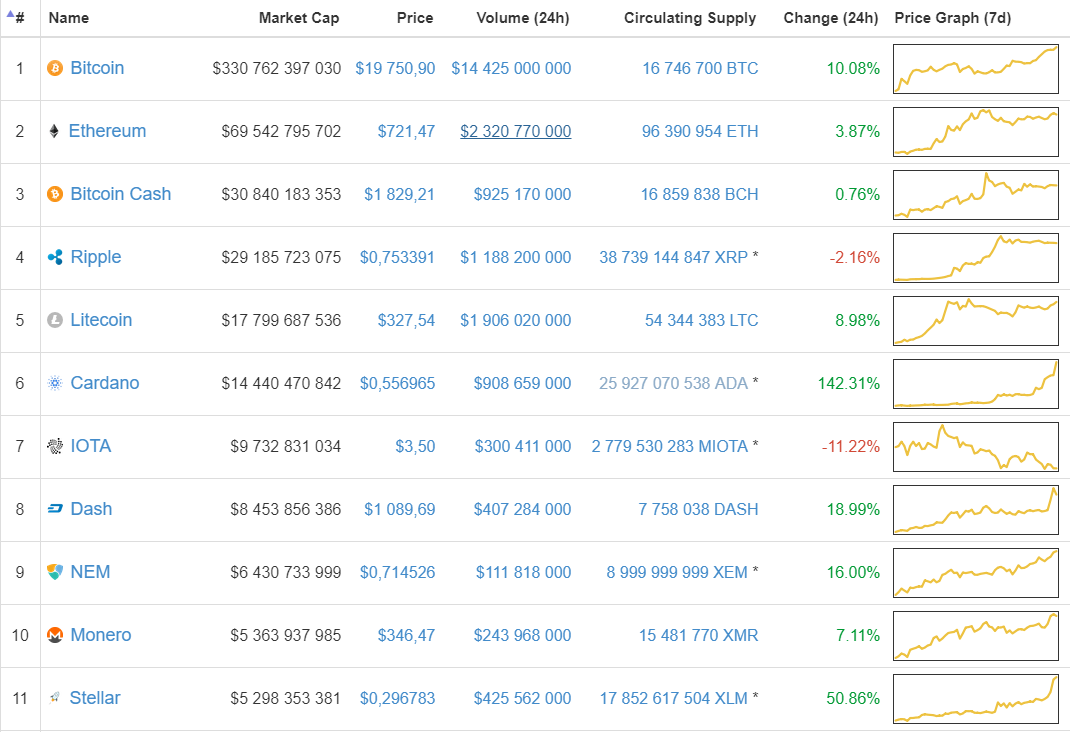1070x732 pixels.
Task: Click the Ripple triangle logo icon
Action: click(54, 257)
